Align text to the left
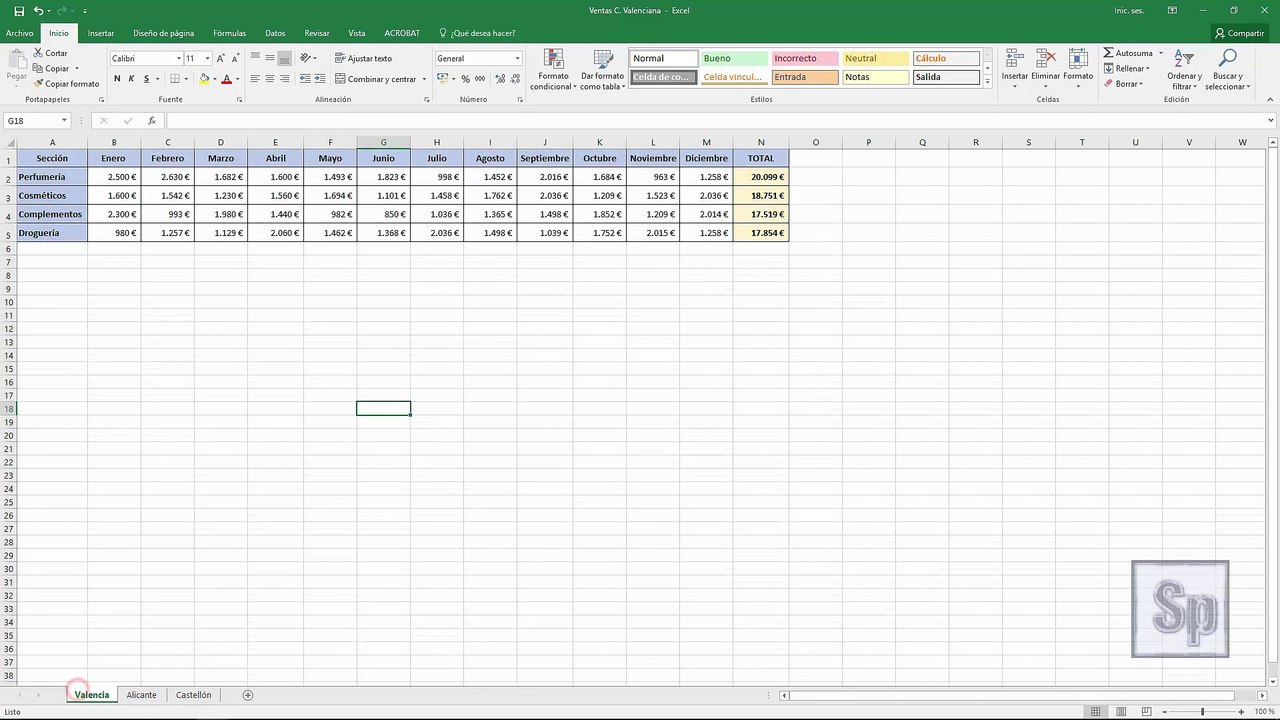The width and height of the screenshot is (1280, 720). tap(255, 79)
